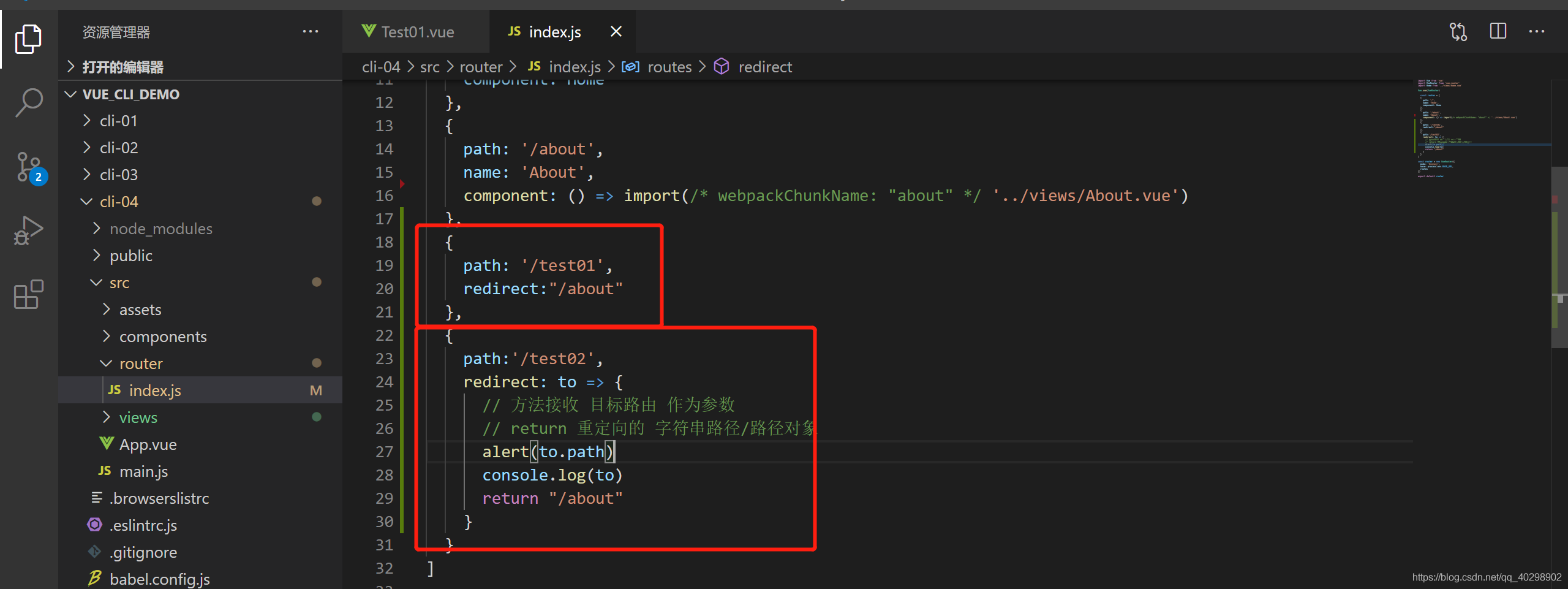Screen dimensions: 1568x589
Task: Open the Explorer view in activity bar
Action: (x=28, y=39)
